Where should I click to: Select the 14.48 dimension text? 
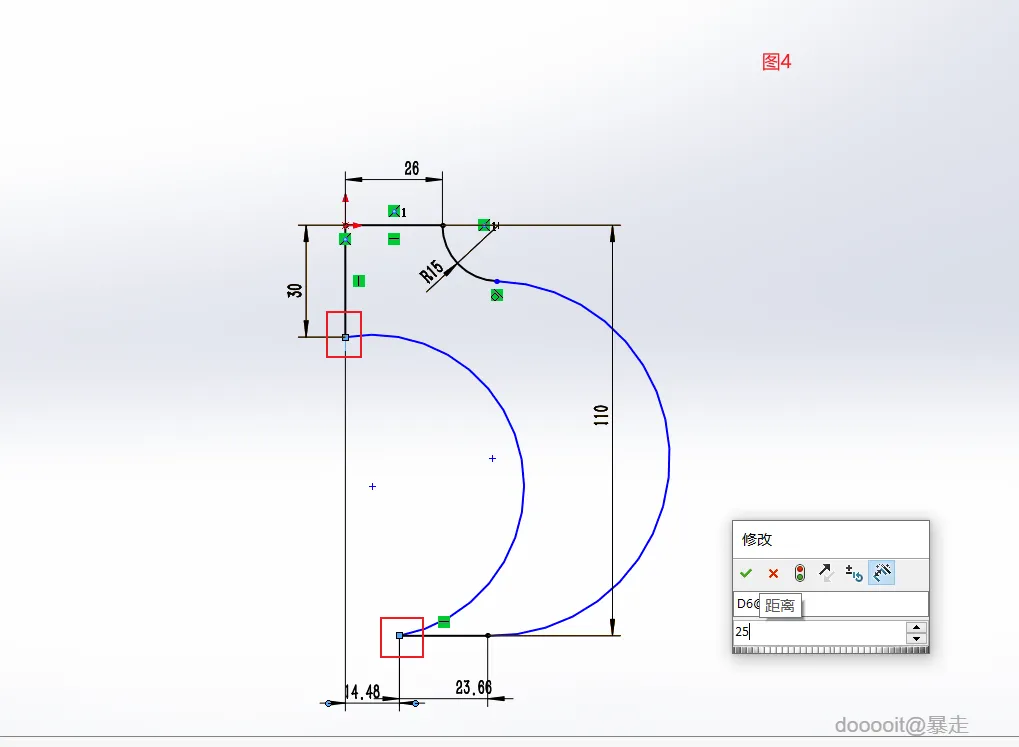pyautogui.click(x=362, y=692)
